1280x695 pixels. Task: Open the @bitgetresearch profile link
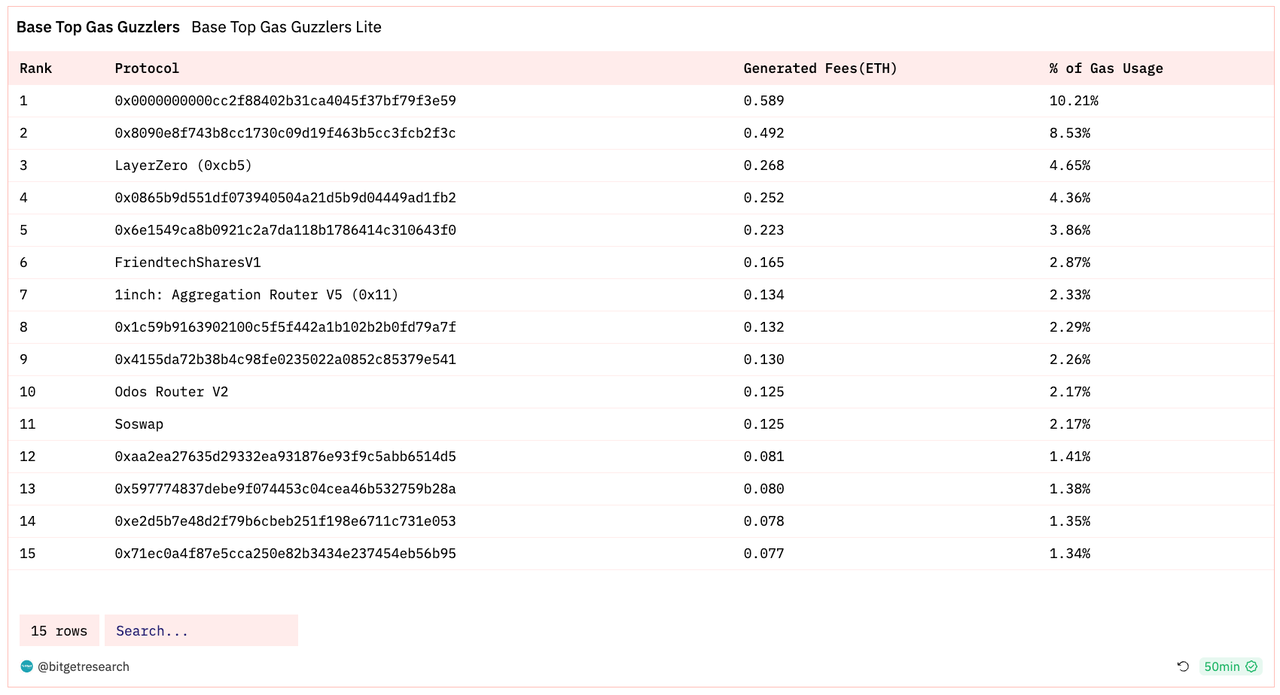point(83,666)
